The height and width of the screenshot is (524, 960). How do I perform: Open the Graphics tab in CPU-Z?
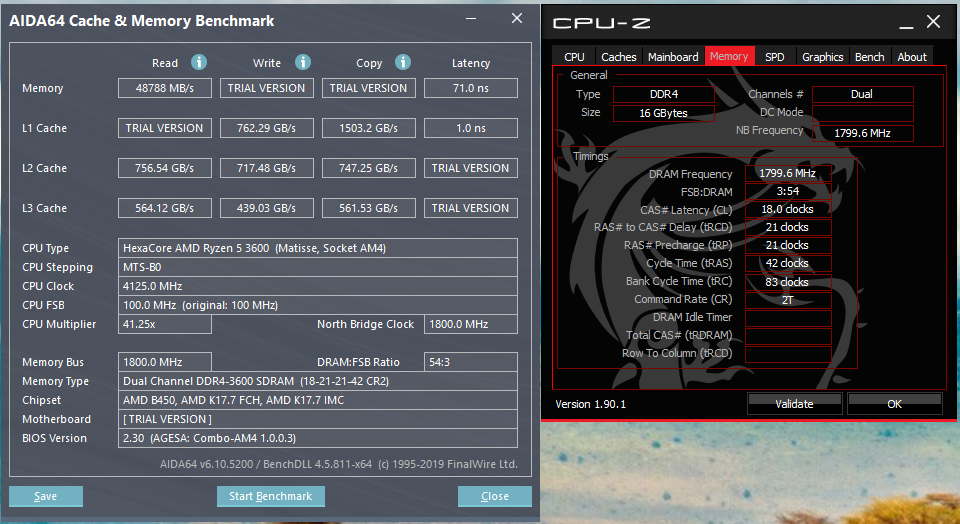[822, 56]
